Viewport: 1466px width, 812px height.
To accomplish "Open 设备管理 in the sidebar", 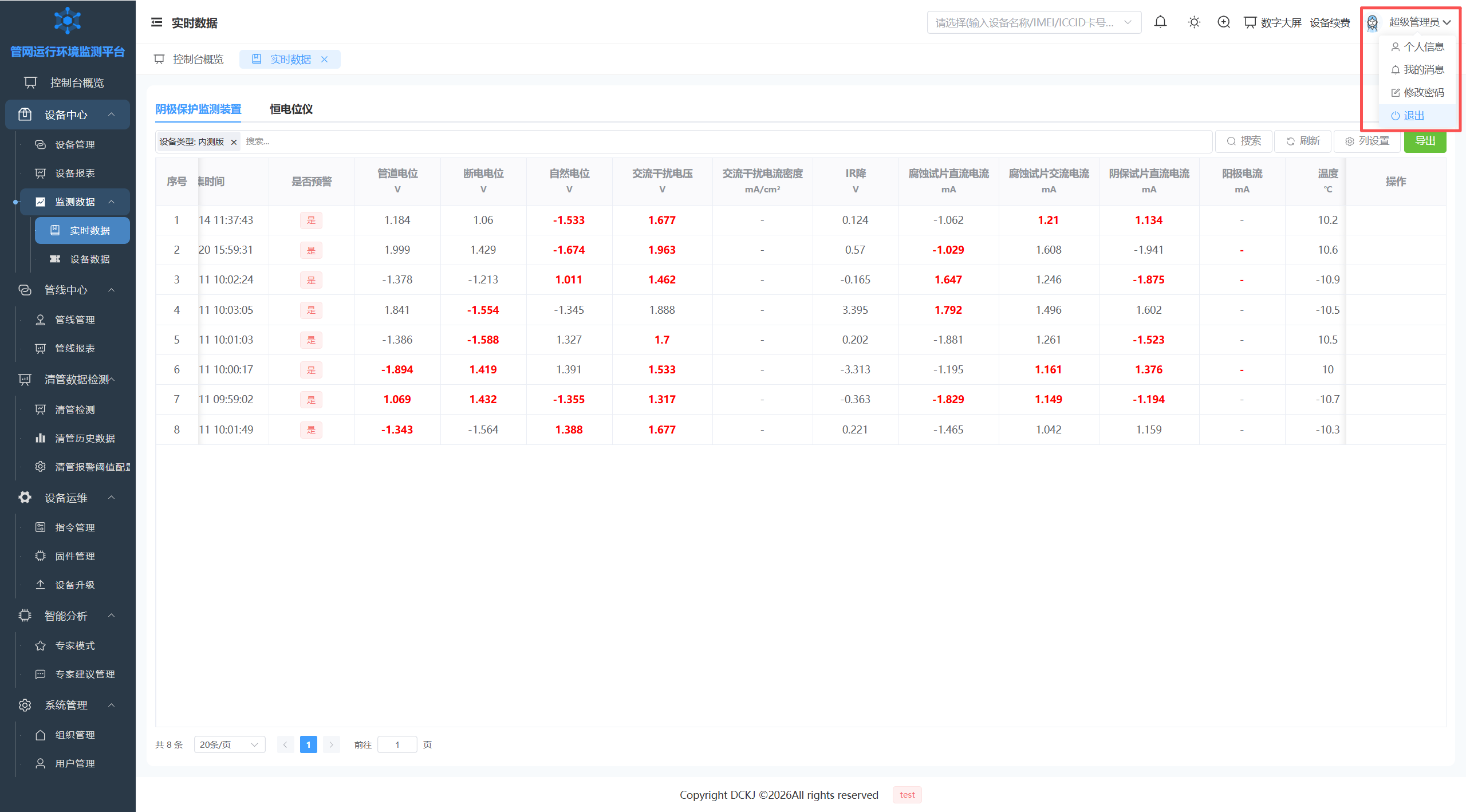I will (74, 144).
